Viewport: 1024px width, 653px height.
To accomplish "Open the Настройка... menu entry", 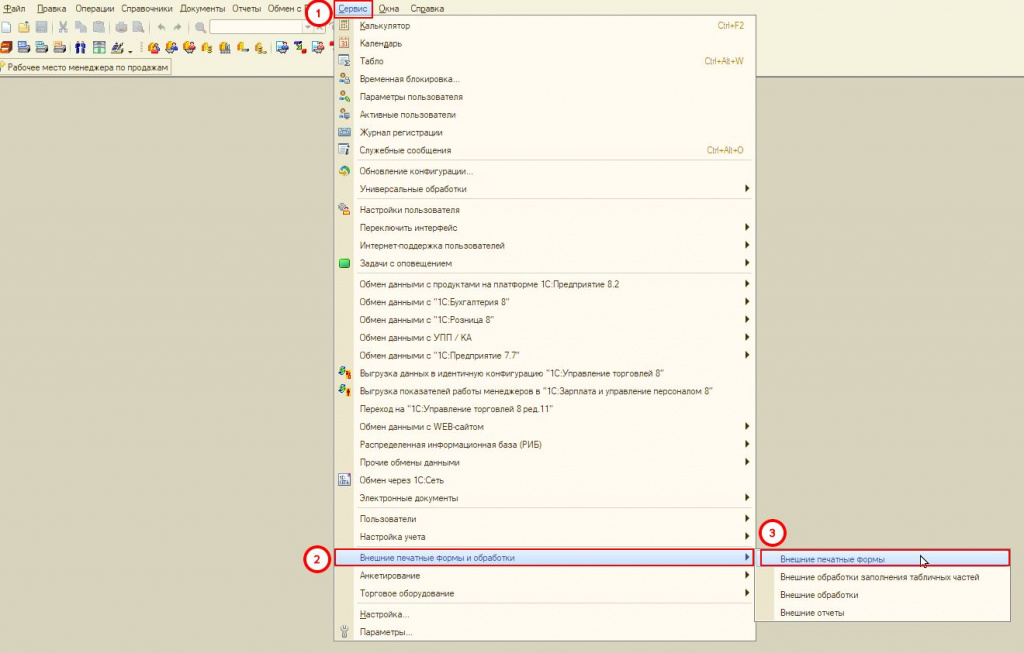I will pos(545,614).
